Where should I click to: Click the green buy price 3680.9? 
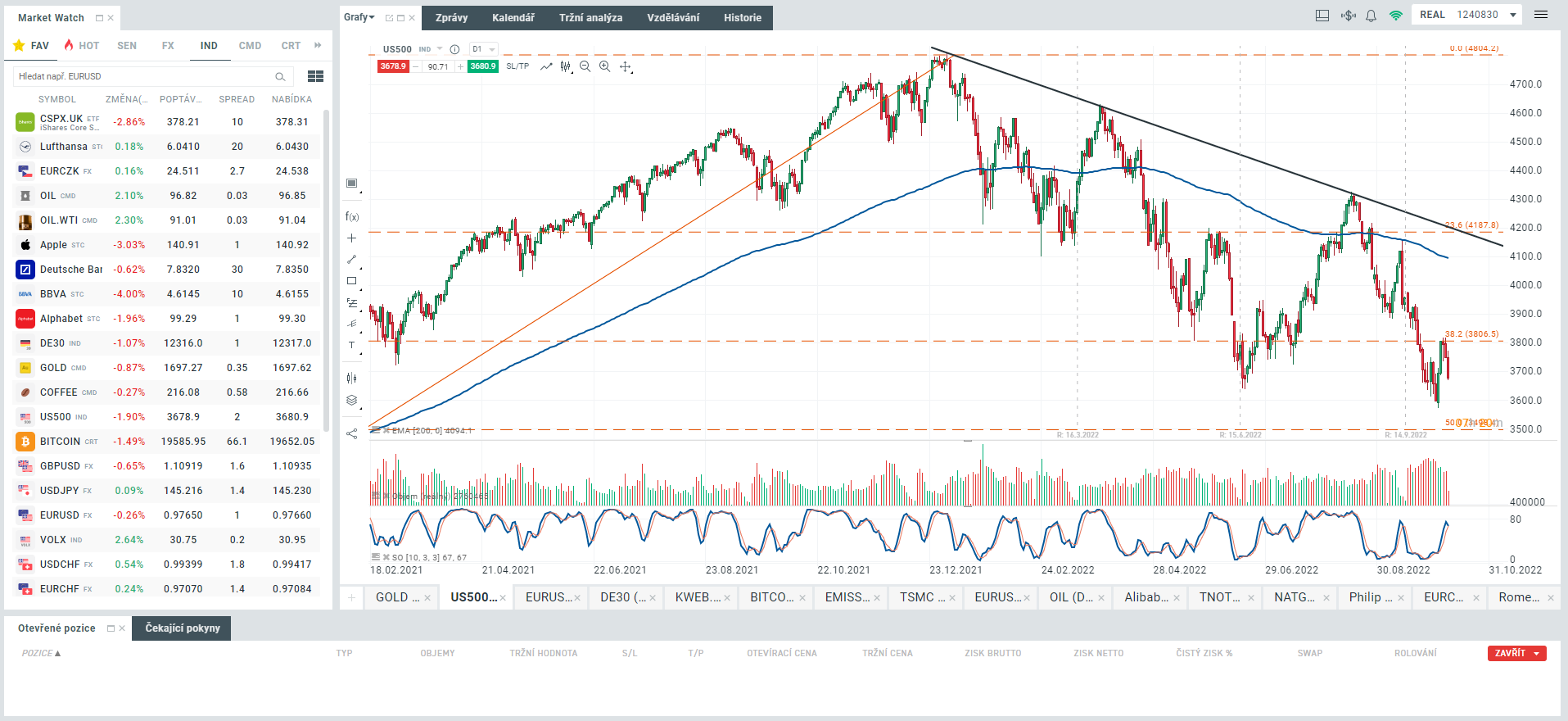(482, 66)
